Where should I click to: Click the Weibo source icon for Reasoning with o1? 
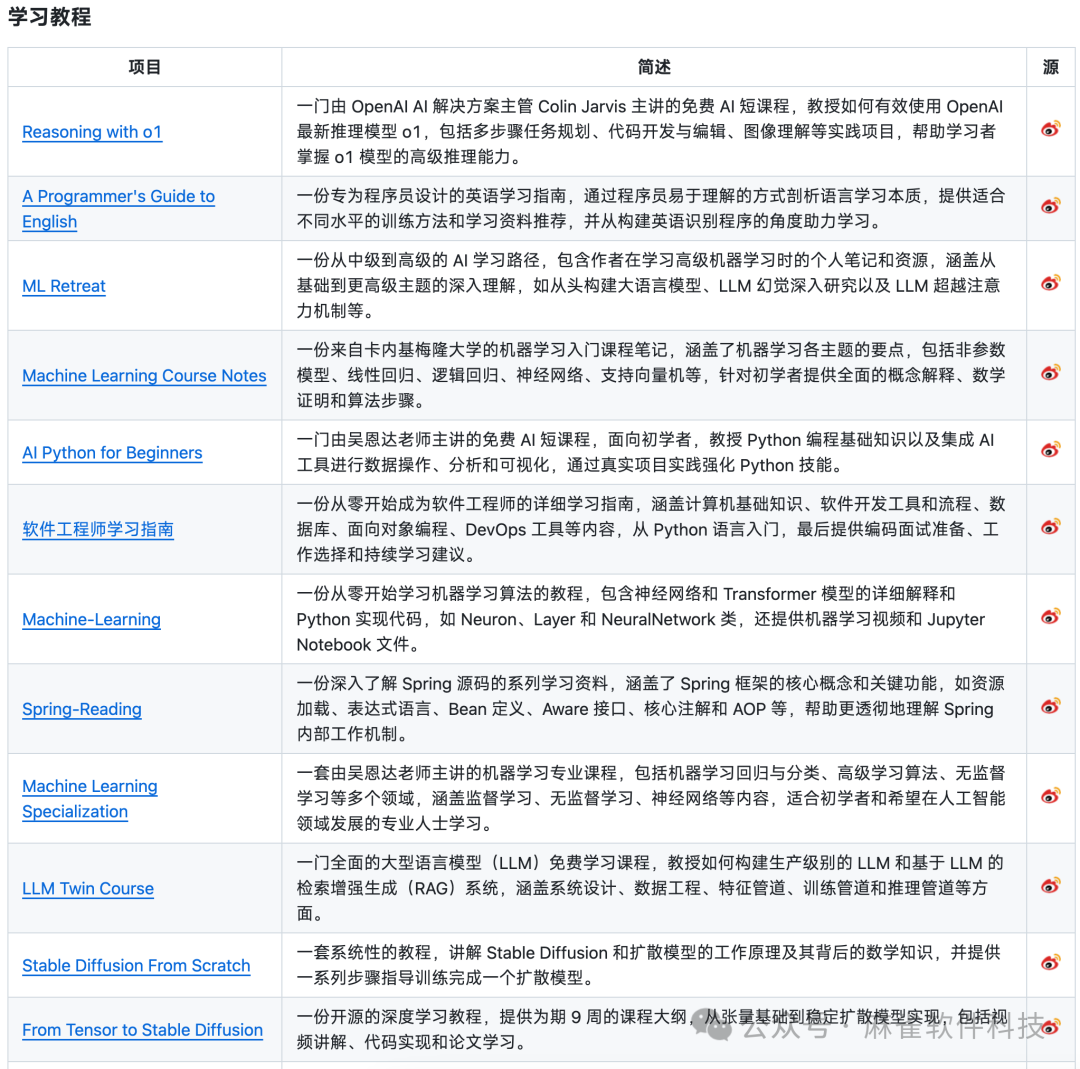1051,131
